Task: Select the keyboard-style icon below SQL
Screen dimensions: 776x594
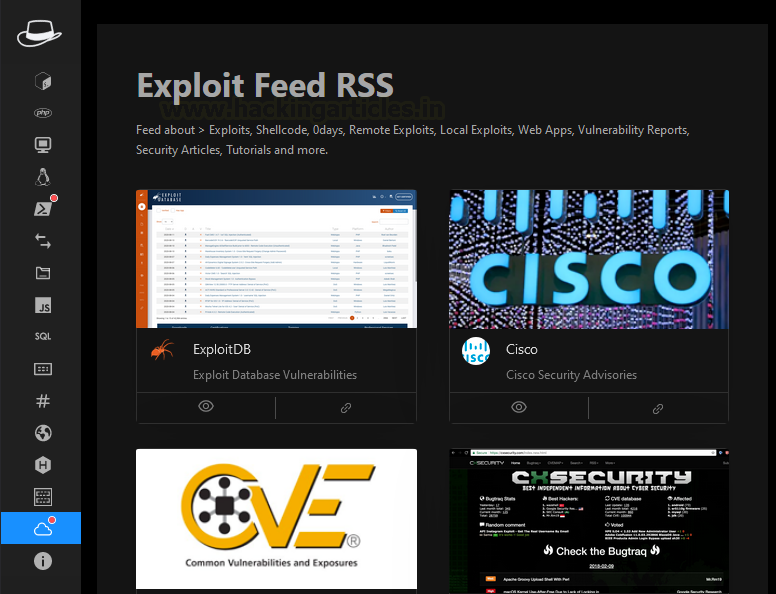Action: [43, 369]
